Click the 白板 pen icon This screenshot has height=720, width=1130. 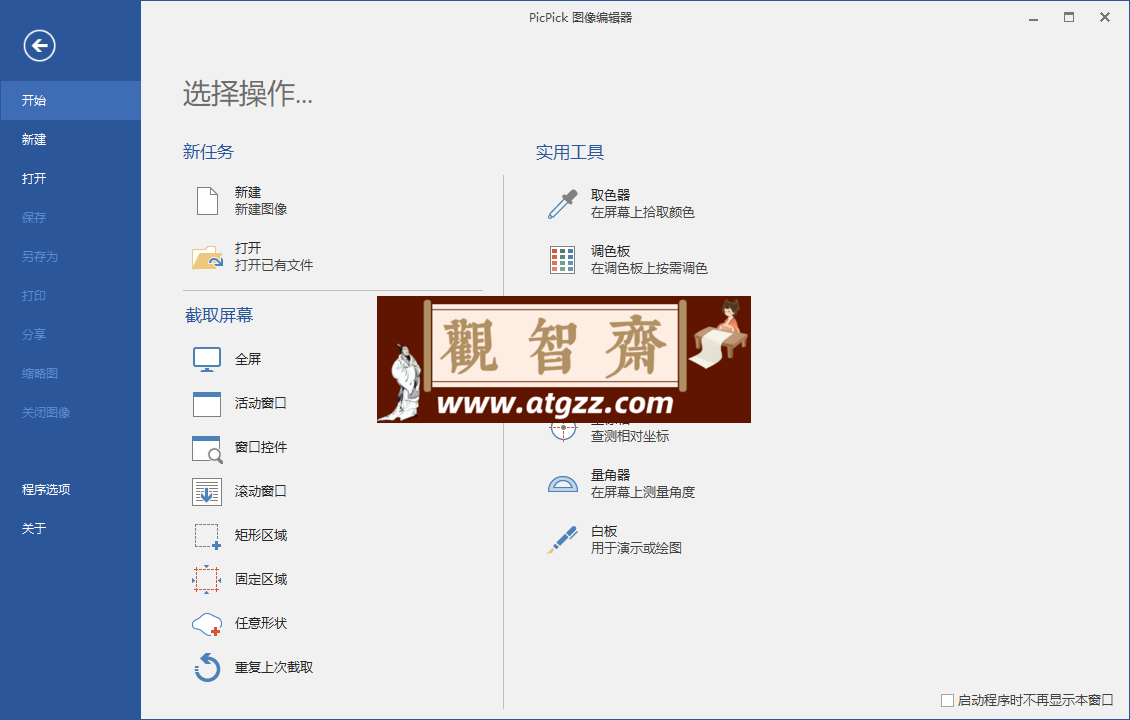(562, 540)
